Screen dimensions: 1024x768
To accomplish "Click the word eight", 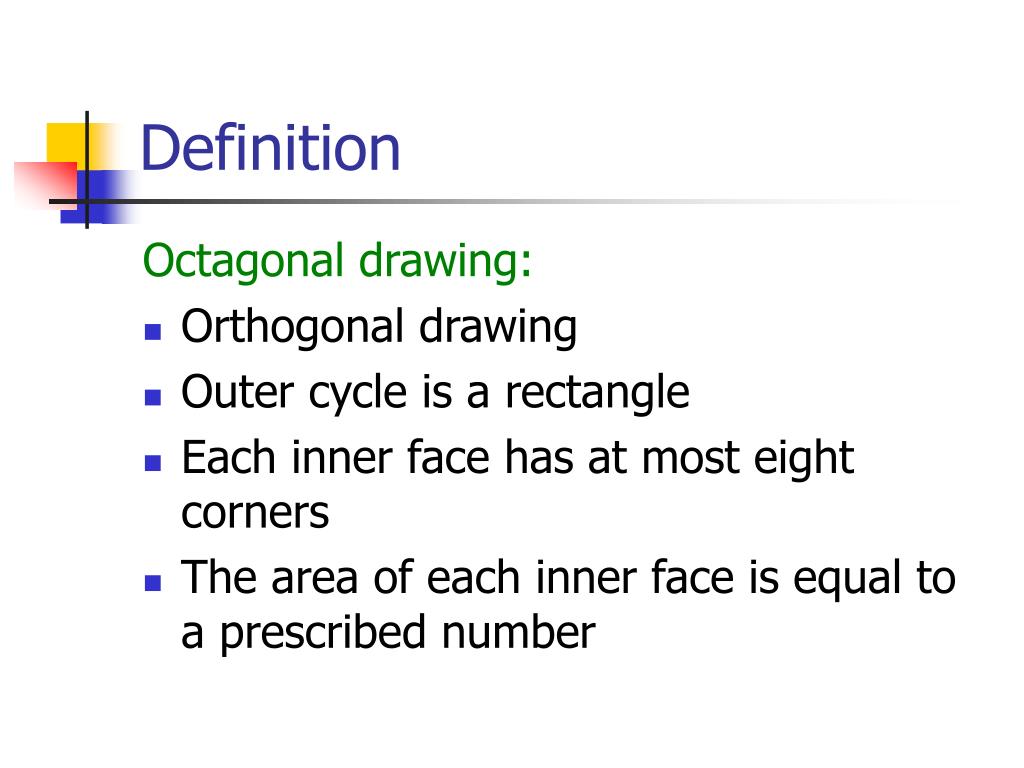I will 804,458.
